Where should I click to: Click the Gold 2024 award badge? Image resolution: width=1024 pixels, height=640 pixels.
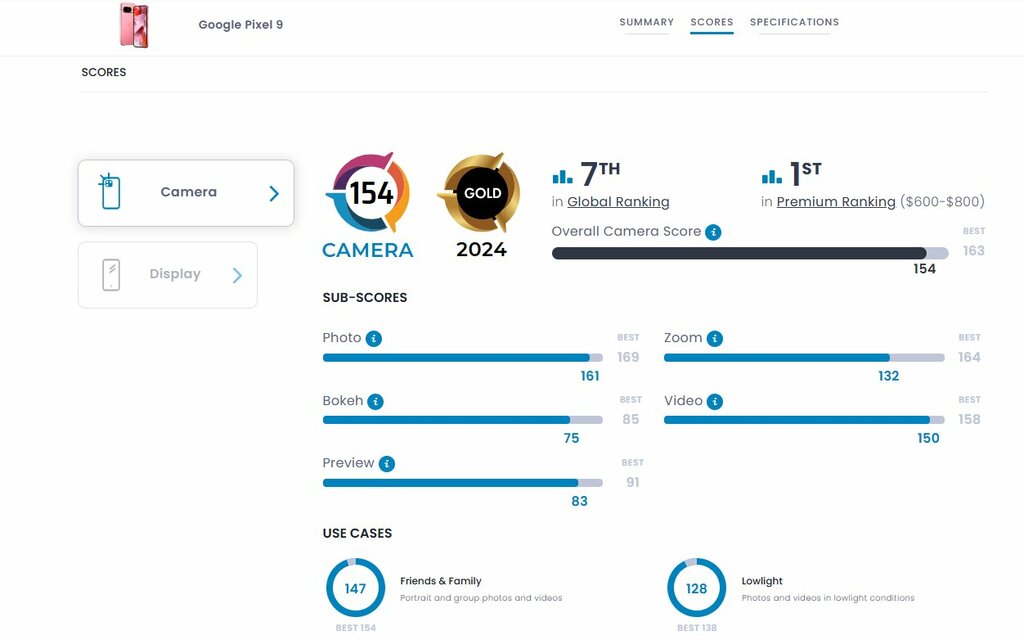pos(481,193)
